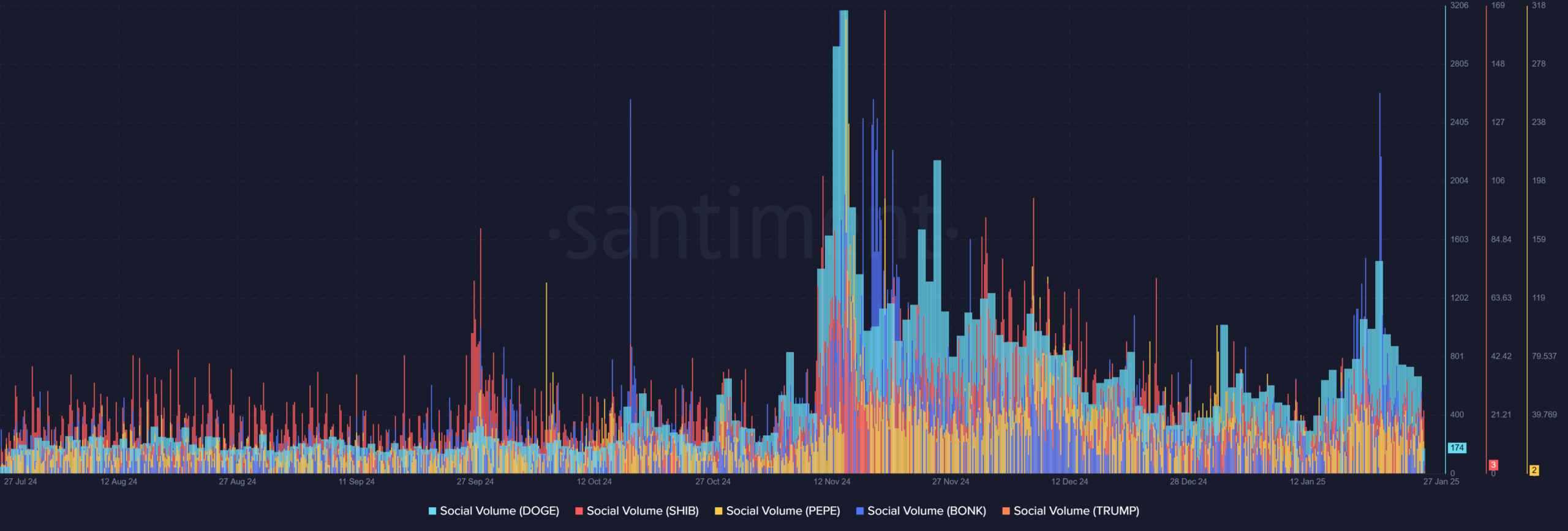Screen dimensions: 1568x531
Task: Click the 27 Jan 25 end date label
Action: coord(1441,481)
